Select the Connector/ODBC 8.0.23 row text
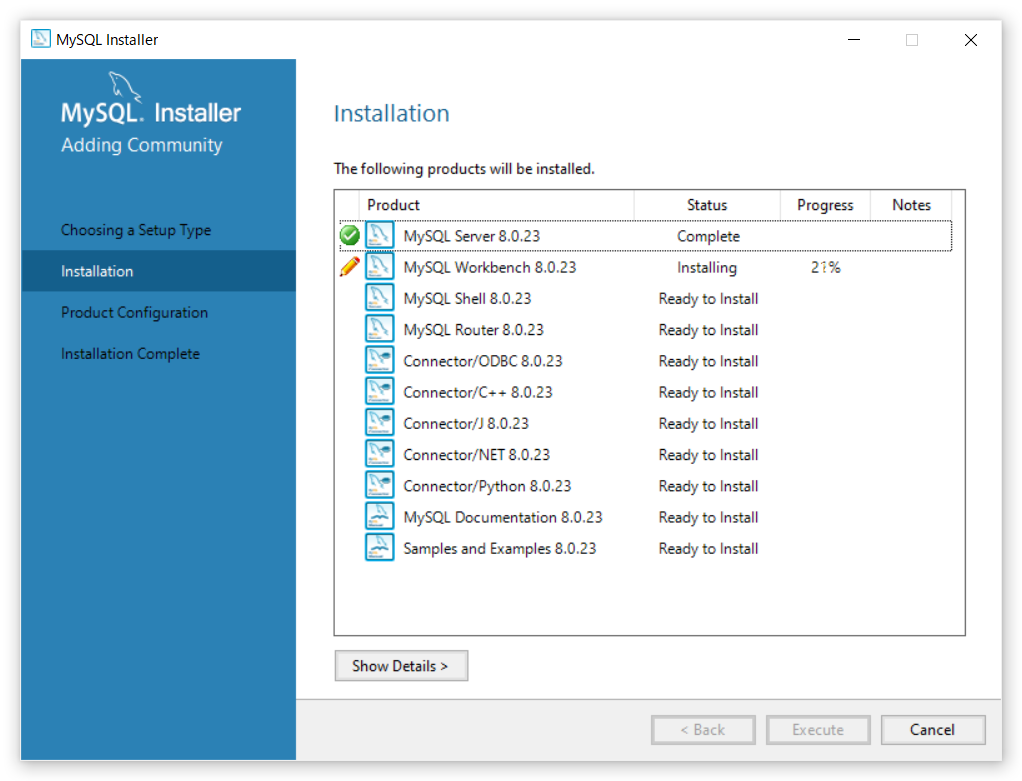This screenshot has height=781, width=1022. (483, 361)
